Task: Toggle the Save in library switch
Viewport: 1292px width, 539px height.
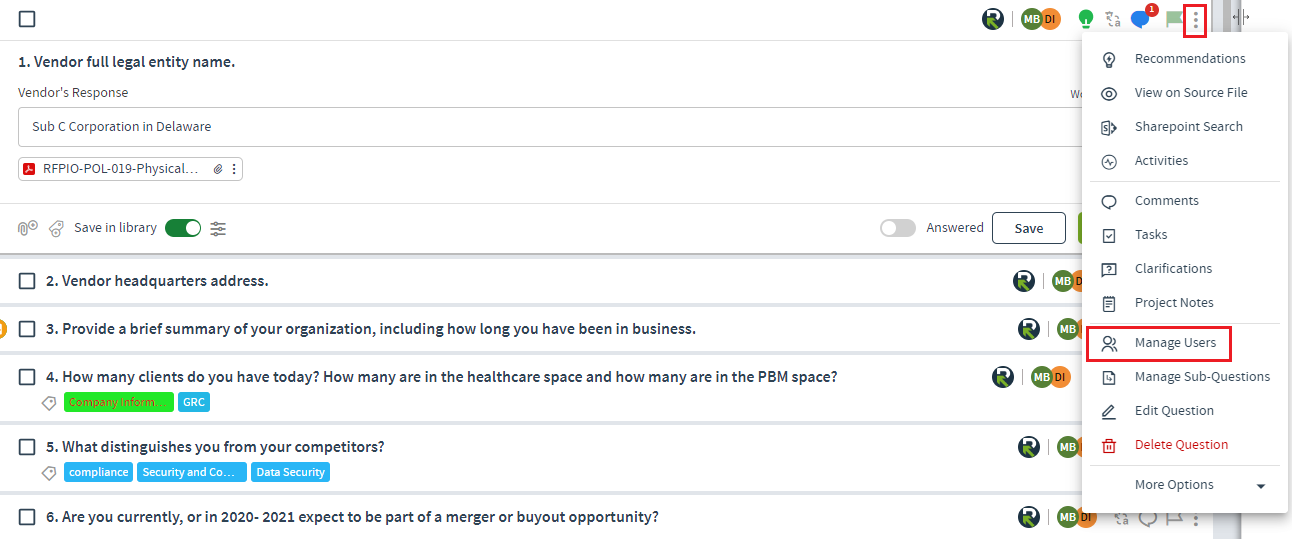Action: tap(183, 228)
